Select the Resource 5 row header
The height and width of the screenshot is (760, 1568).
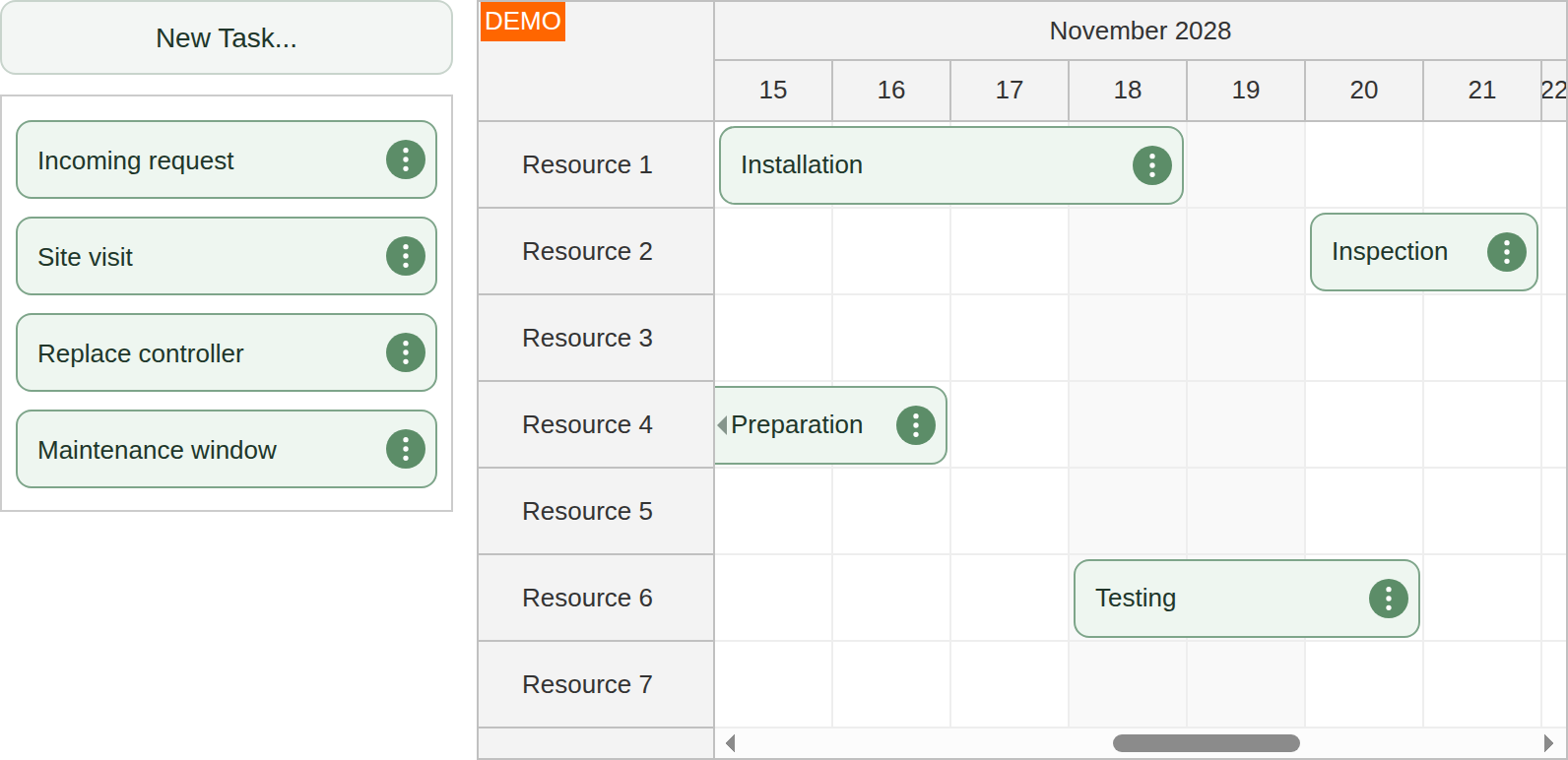pyautogui.click(x=596, y=512)
